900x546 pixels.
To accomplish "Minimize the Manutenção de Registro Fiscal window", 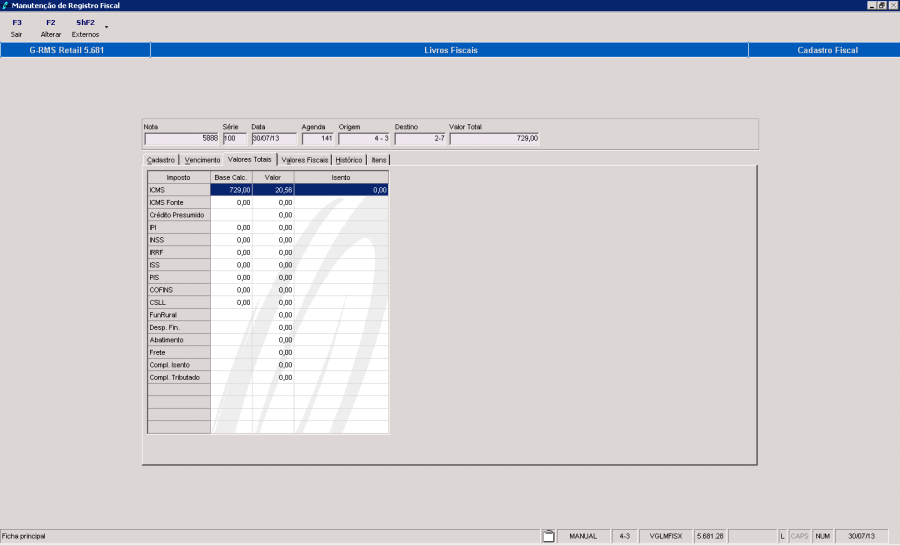I will click(872, 5).
